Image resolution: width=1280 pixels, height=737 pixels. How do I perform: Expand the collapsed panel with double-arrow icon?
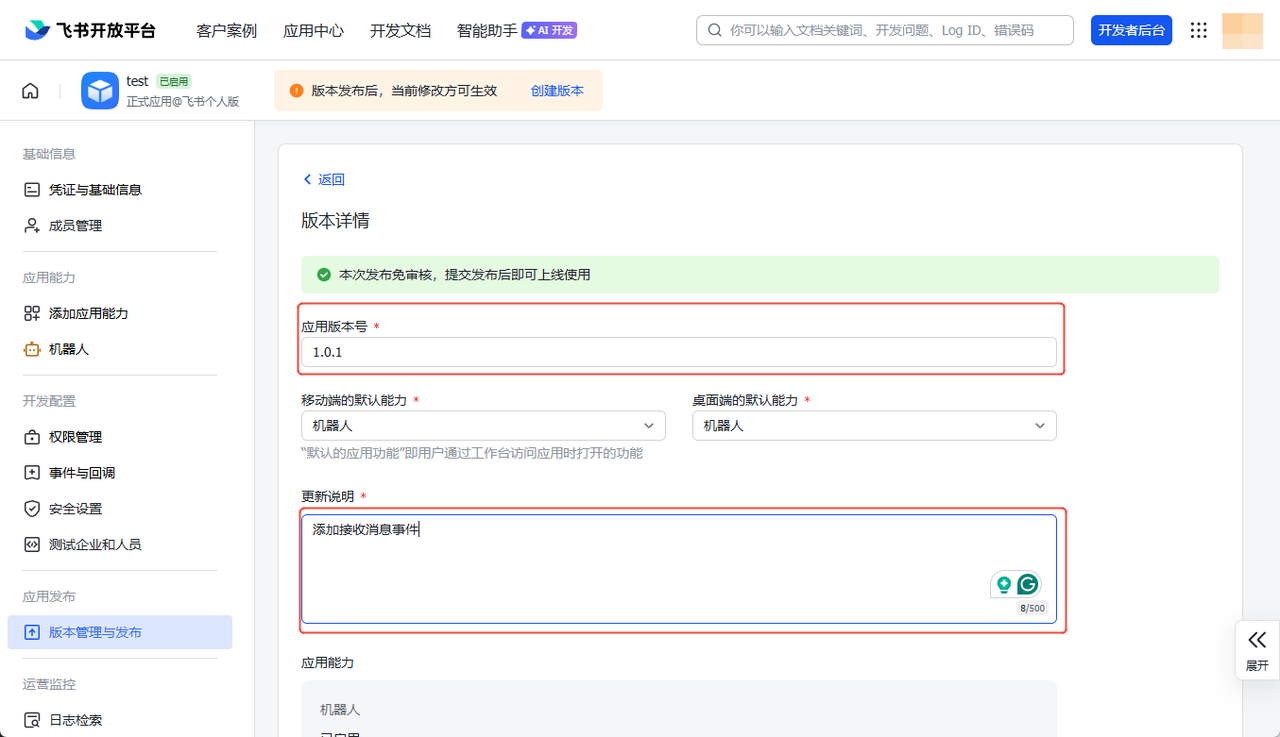tap(1257, 648)
